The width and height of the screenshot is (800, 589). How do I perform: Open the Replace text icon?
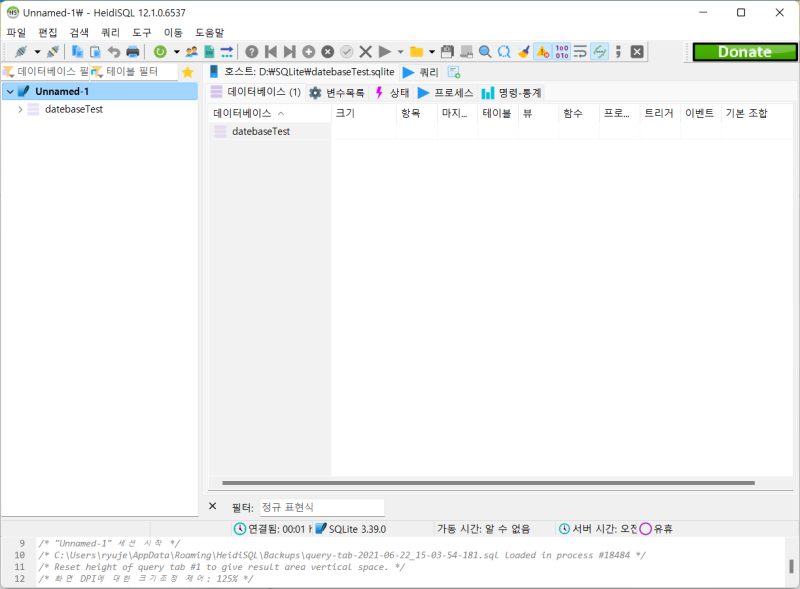click(x=504, y=52)
